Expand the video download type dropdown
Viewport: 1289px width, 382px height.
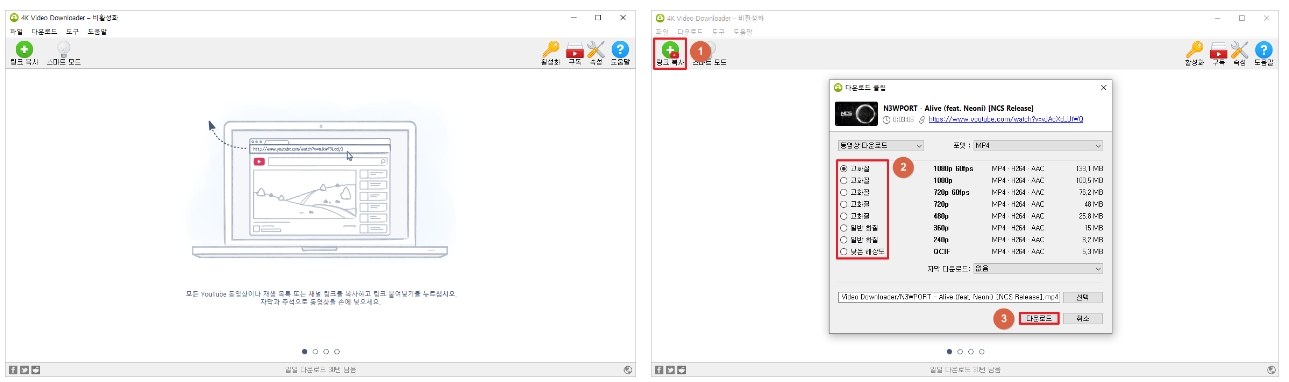[880, 145]
